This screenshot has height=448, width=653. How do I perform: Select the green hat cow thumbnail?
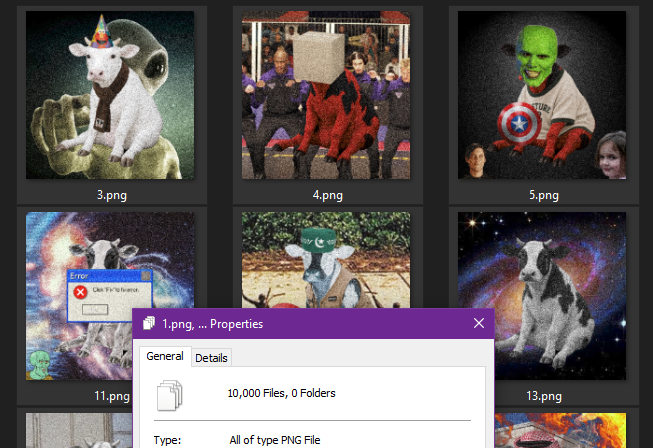pos(326,260)
